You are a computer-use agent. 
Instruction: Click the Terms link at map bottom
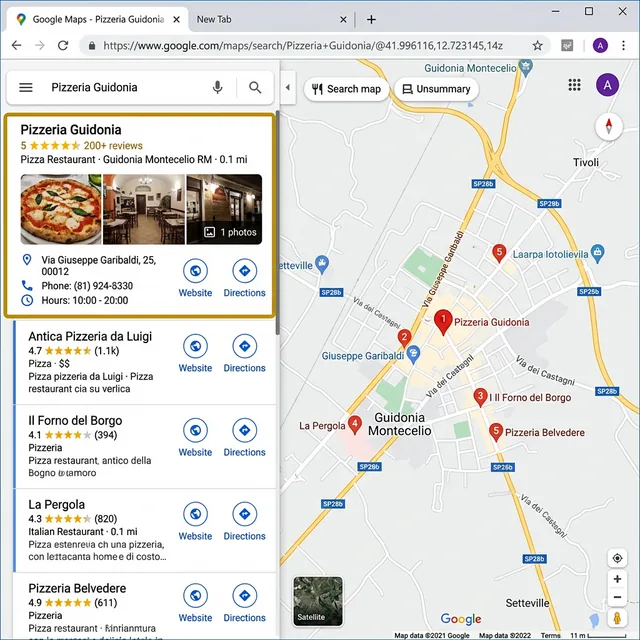pyautogui.click(x=550, y=636)
